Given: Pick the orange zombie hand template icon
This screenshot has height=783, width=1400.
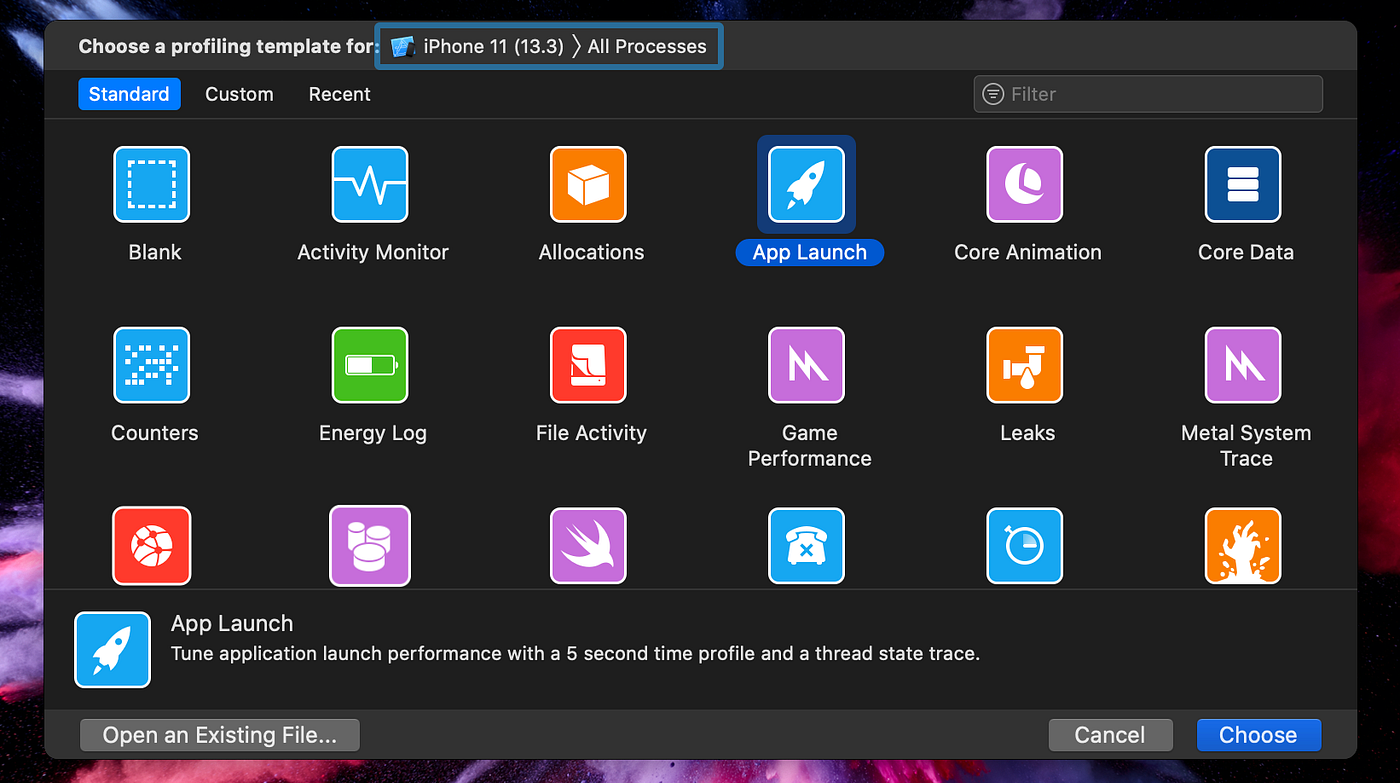Looking at the screenshot, I should click(x=1243, y=546).
